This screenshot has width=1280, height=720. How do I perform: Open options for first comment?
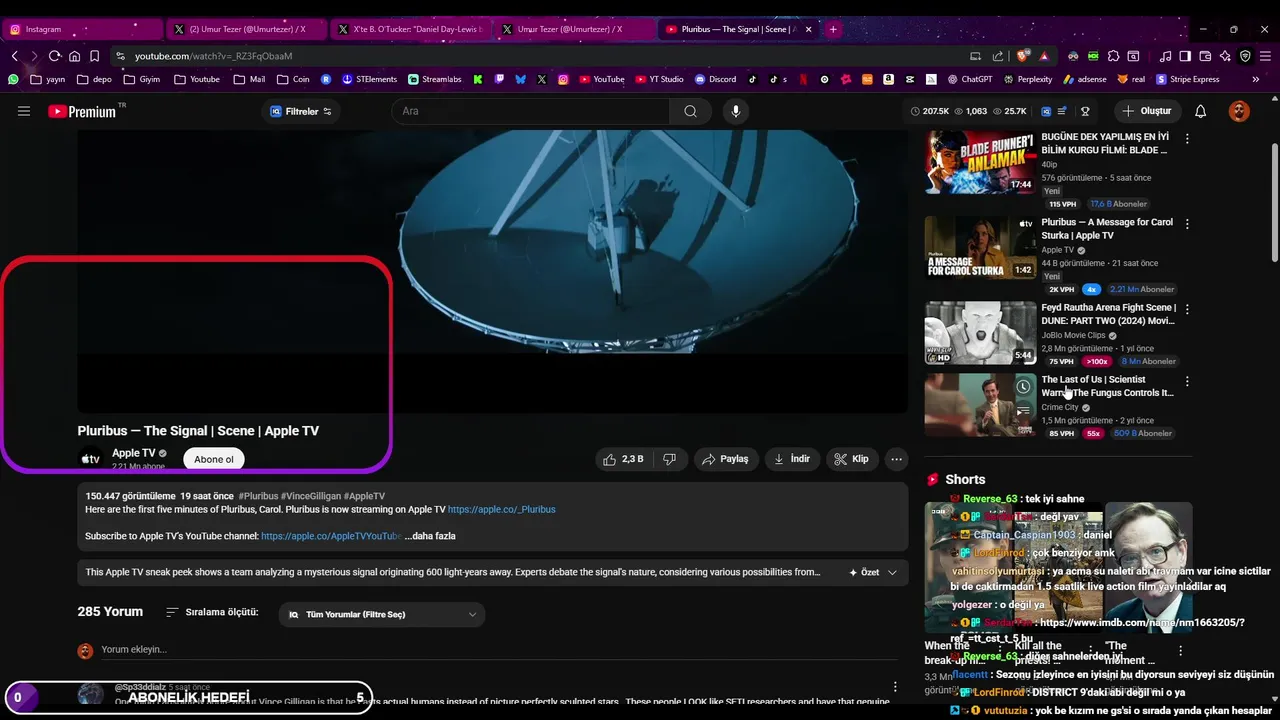coord(895,687)
